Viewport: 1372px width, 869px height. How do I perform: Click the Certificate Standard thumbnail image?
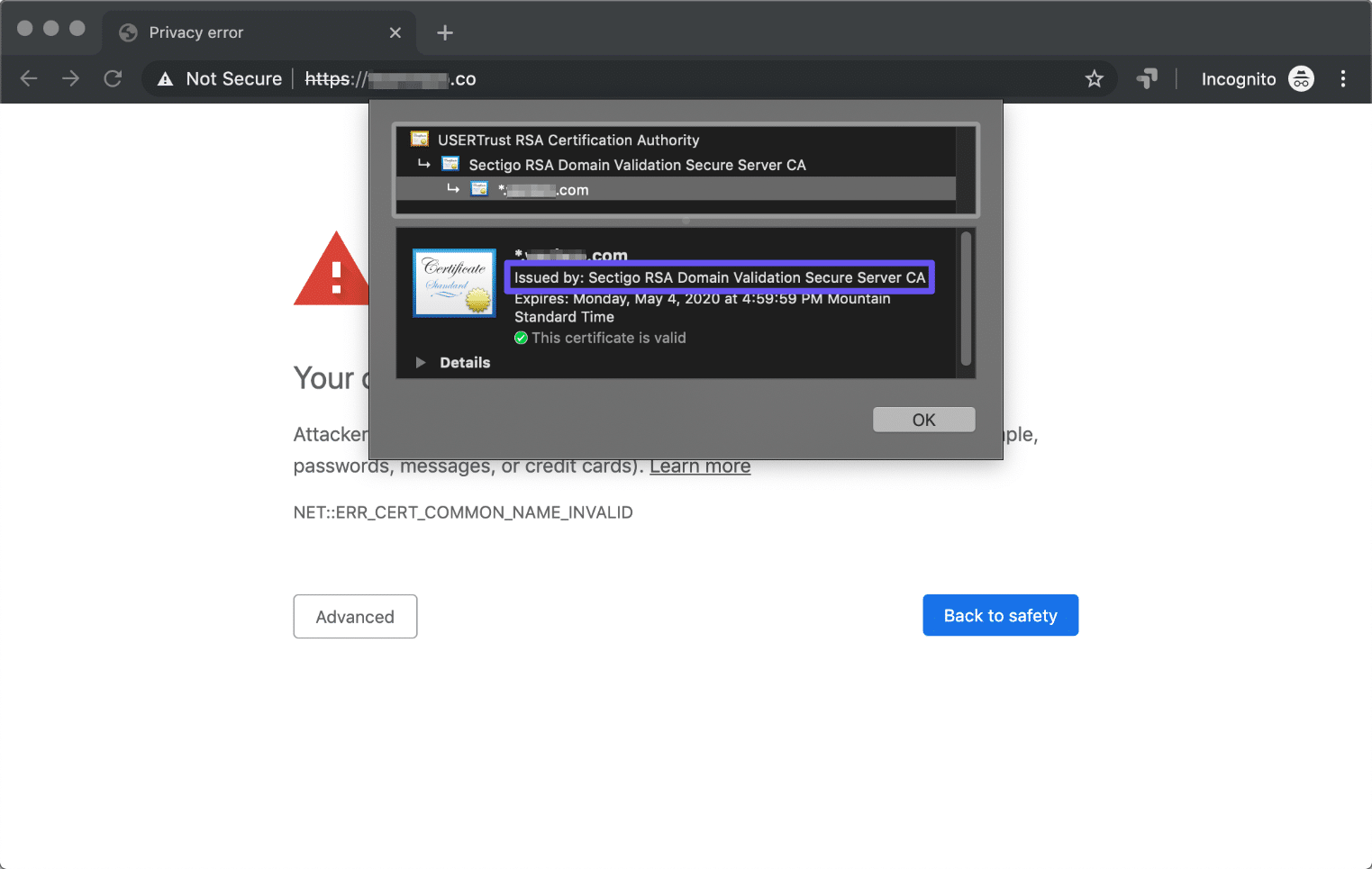[453, 282]
